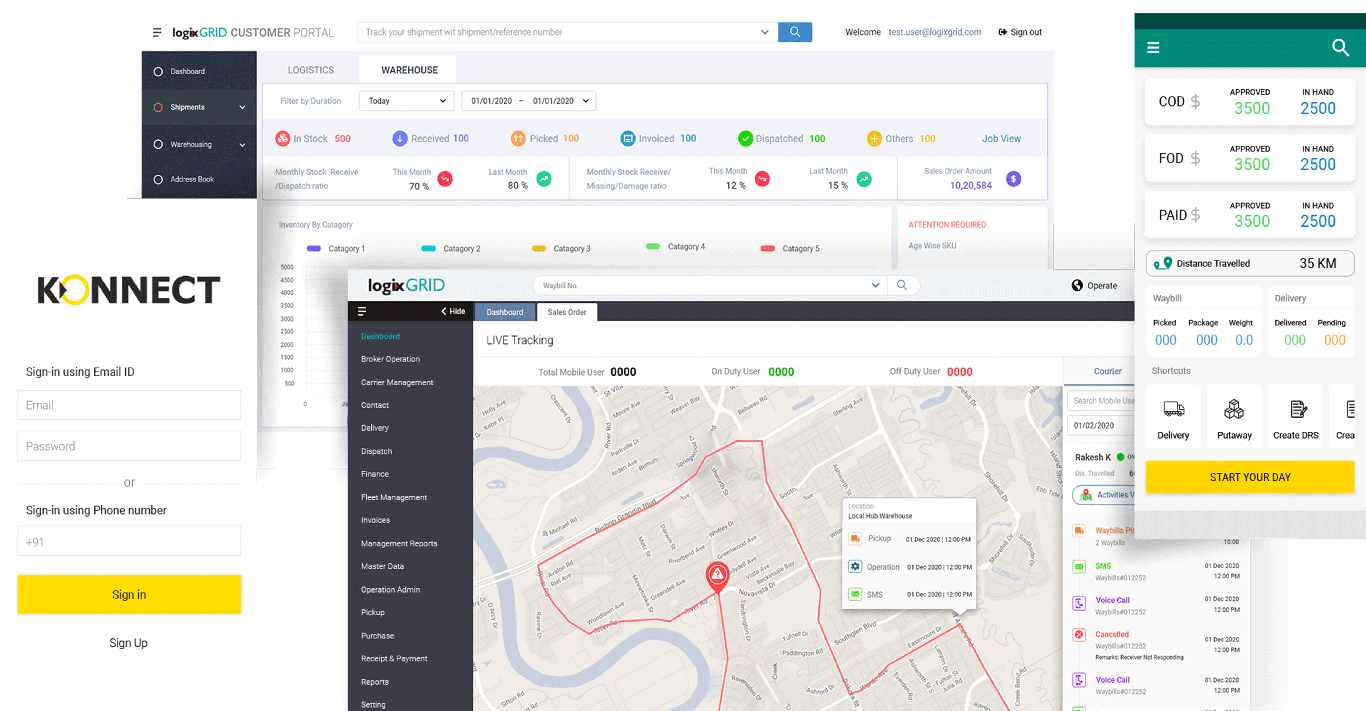Click the Operation gear icon in the map popup
Image resolution: width=1366 pixels, height=711 pixels.
pos(855,567)
